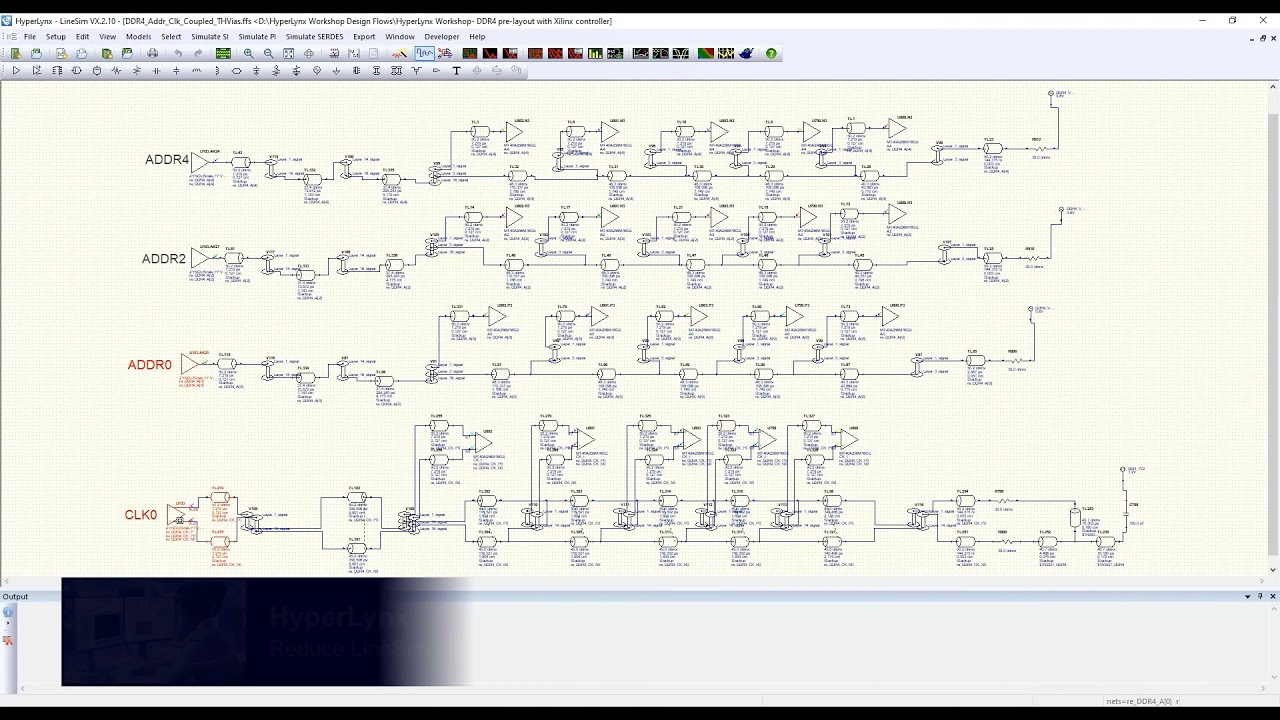This screenshot has width=1280, height=720.
Task: Click the Pan view icon
Action: point(309,53)
